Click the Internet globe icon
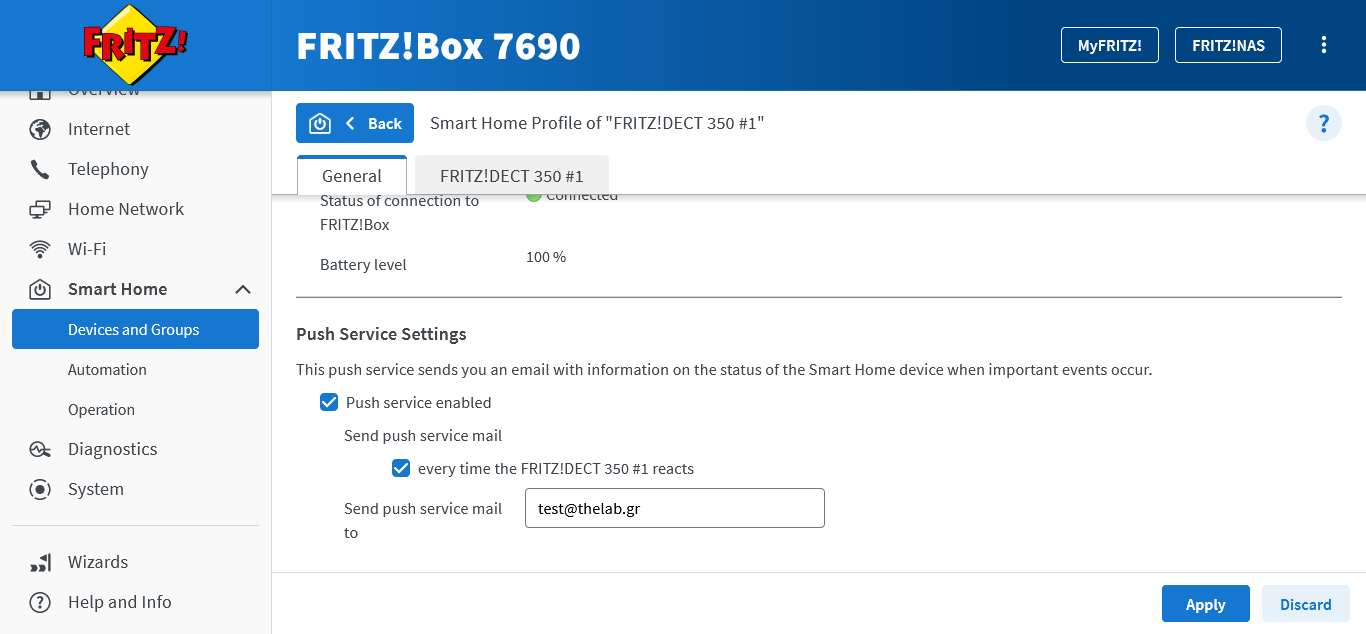This screenshot has width=1366, height=634. click(40, 129)
